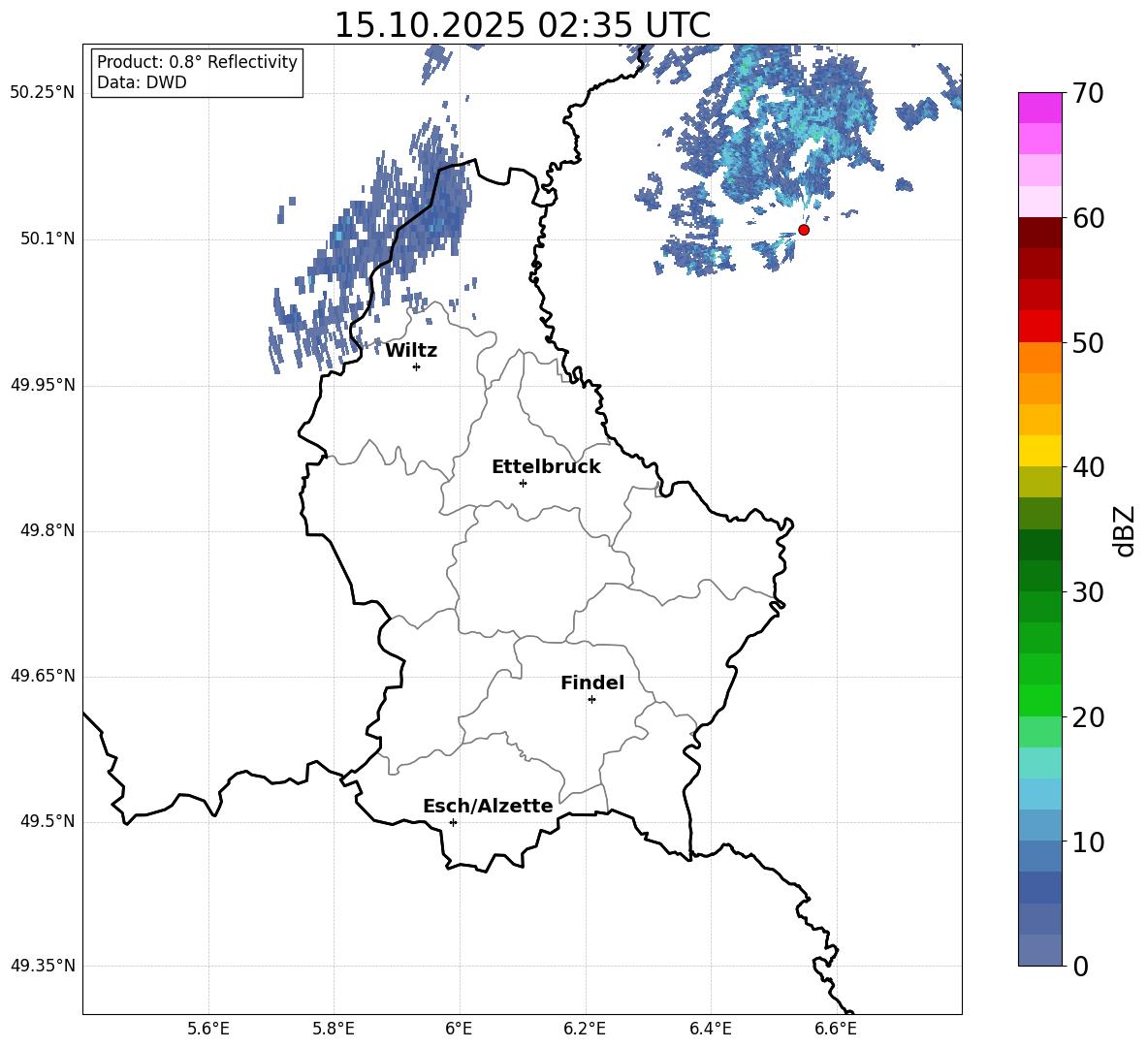Click the colorbar value 70
1148x1048 pixels.
tap(1088, 93)
